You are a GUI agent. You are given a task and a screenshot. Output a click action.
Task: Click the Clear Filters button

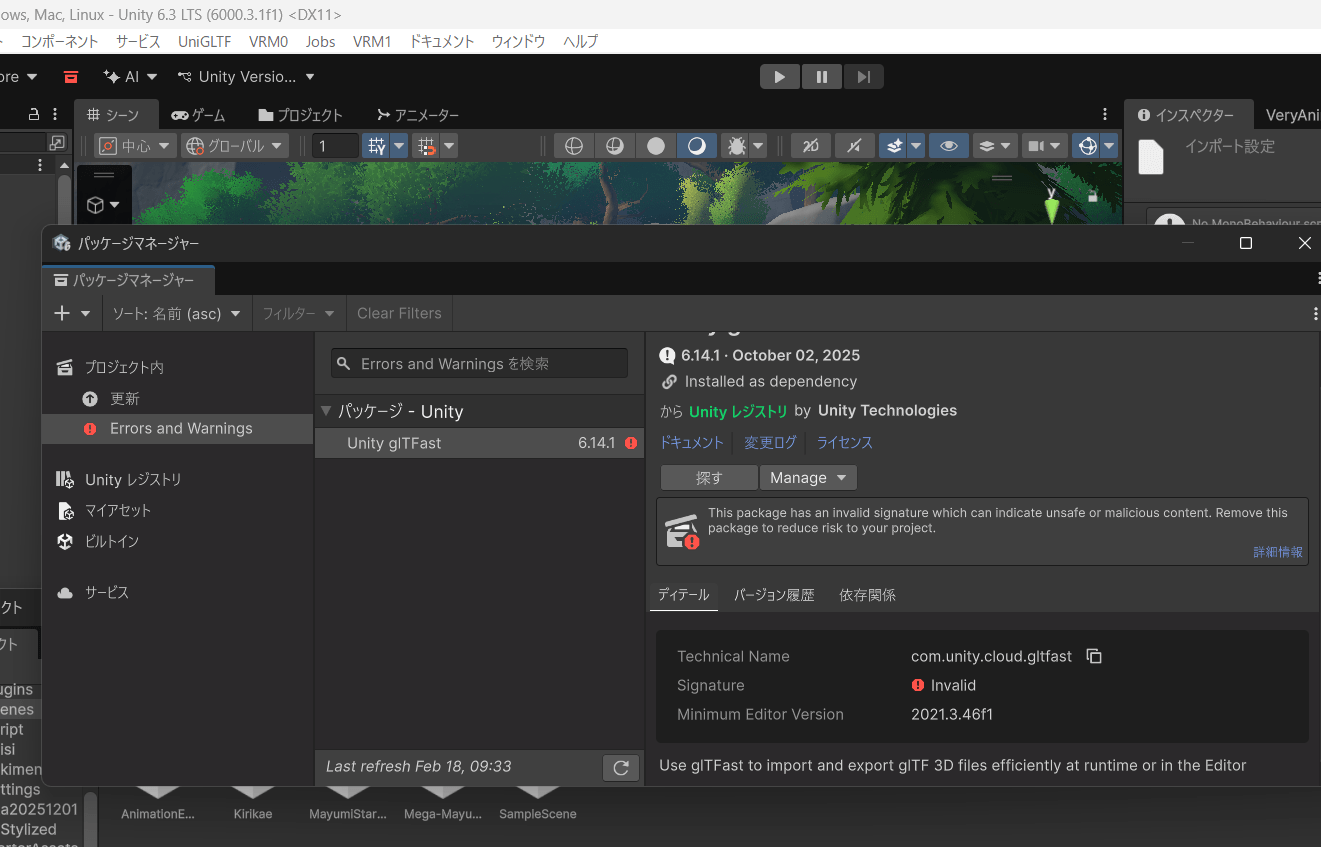(x=399, y=313)
